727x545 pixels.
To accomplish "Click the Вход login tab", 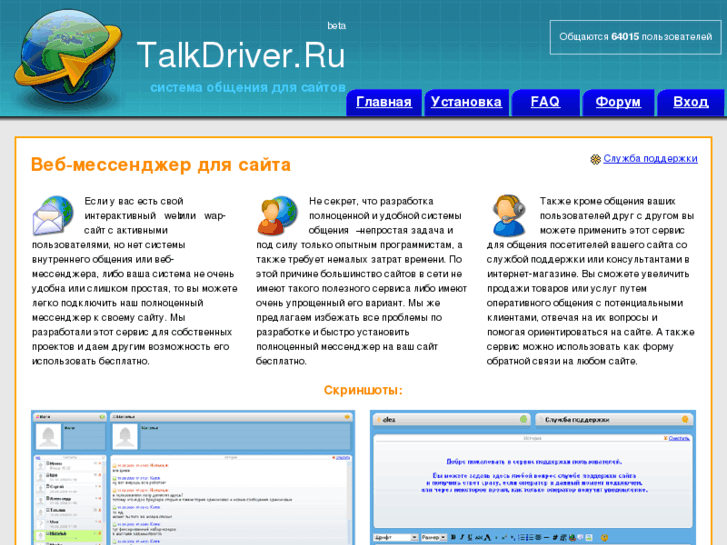I will 690,102.
